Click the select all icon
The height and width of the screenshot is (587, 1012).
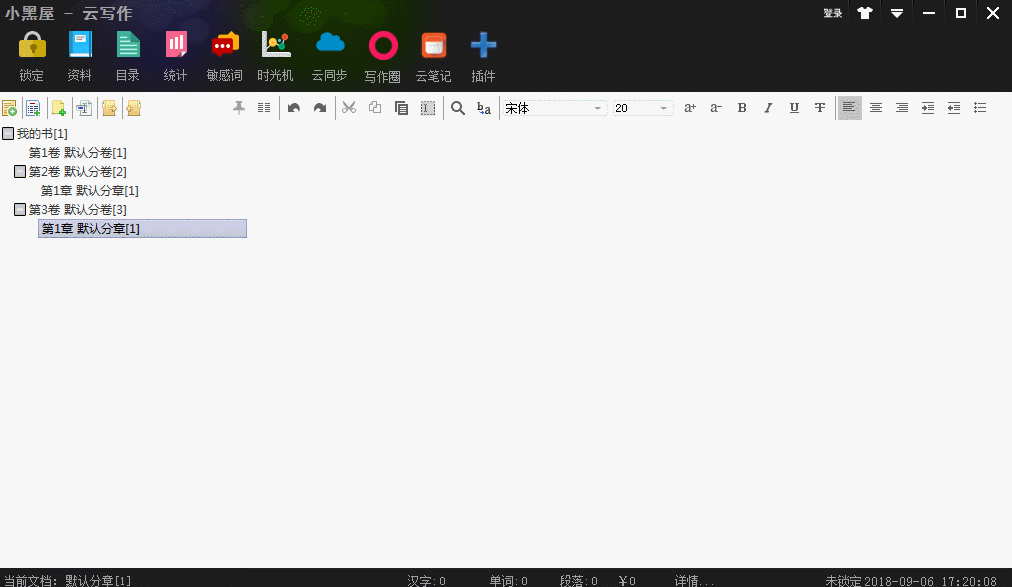pos(428,108)
